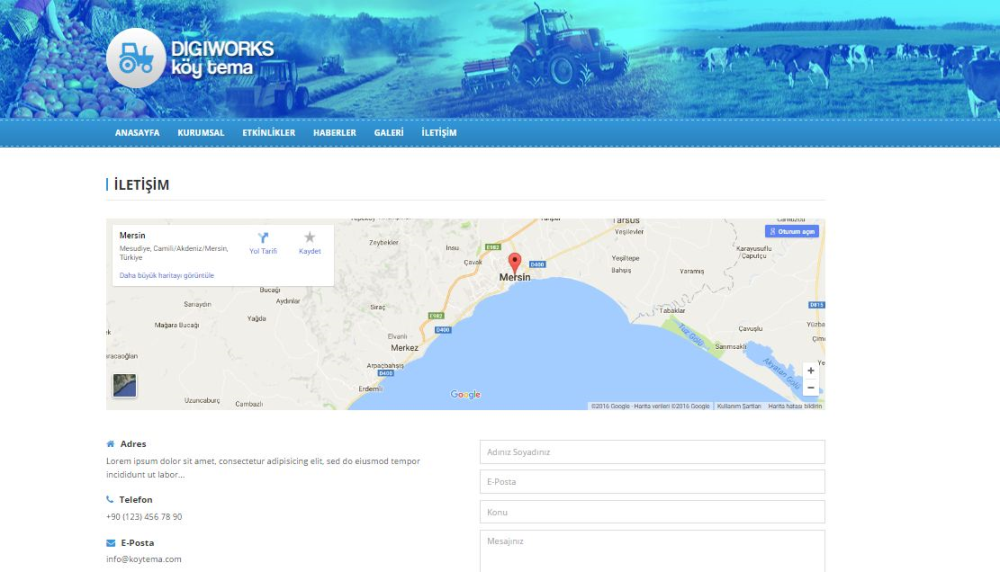Open 'Daha büyük haritayı görüntüle' link
The image size is (1000, 572).
point(166,275)
